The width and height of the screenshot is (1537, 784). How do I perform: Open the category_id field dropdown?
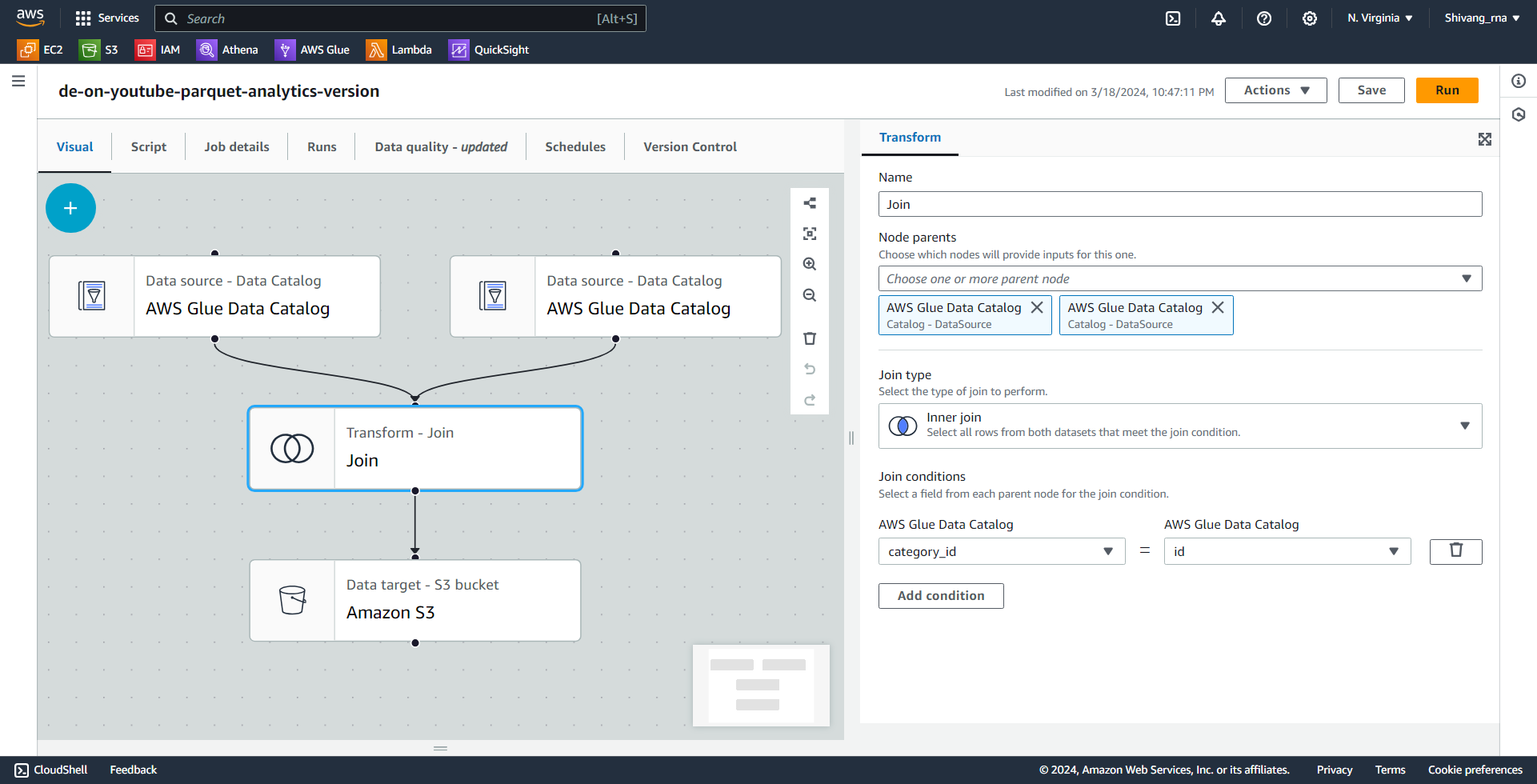pyautogui.click(x=1002, y=551)
